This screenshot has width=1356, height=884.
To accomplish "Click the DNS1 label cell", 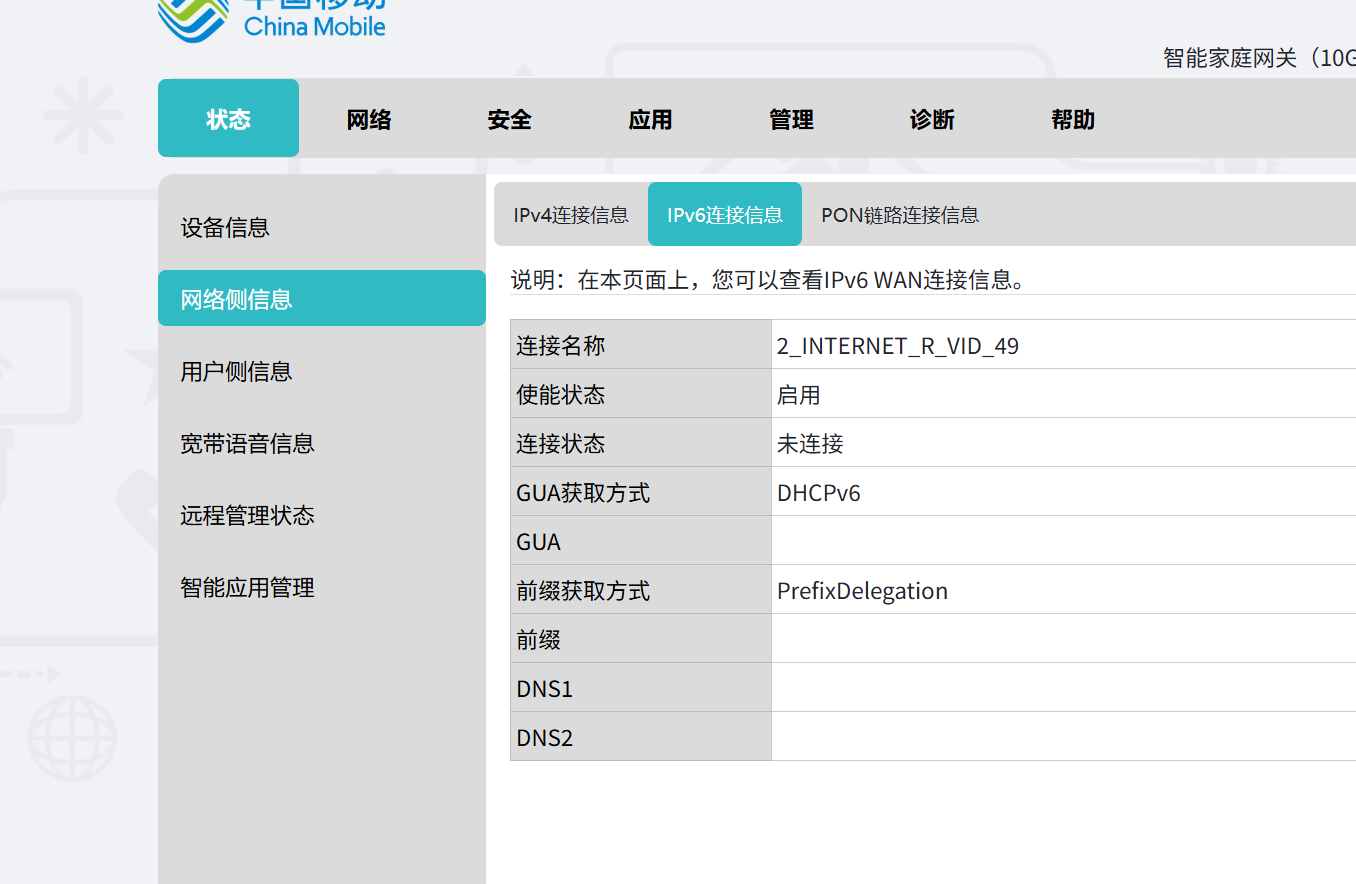I will 641,688.
